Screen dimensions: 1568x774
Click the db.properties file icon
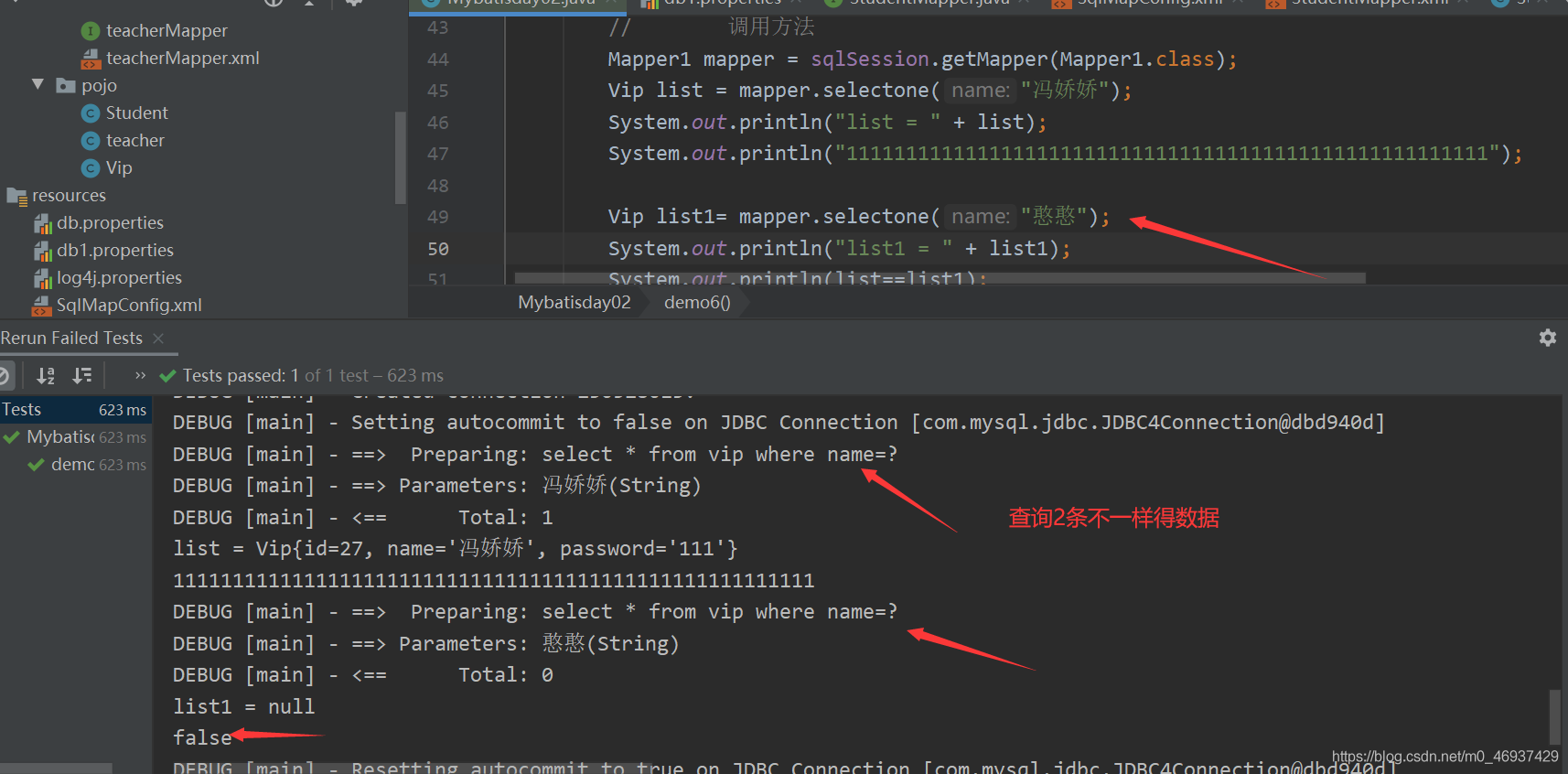(x=42, y=223)
